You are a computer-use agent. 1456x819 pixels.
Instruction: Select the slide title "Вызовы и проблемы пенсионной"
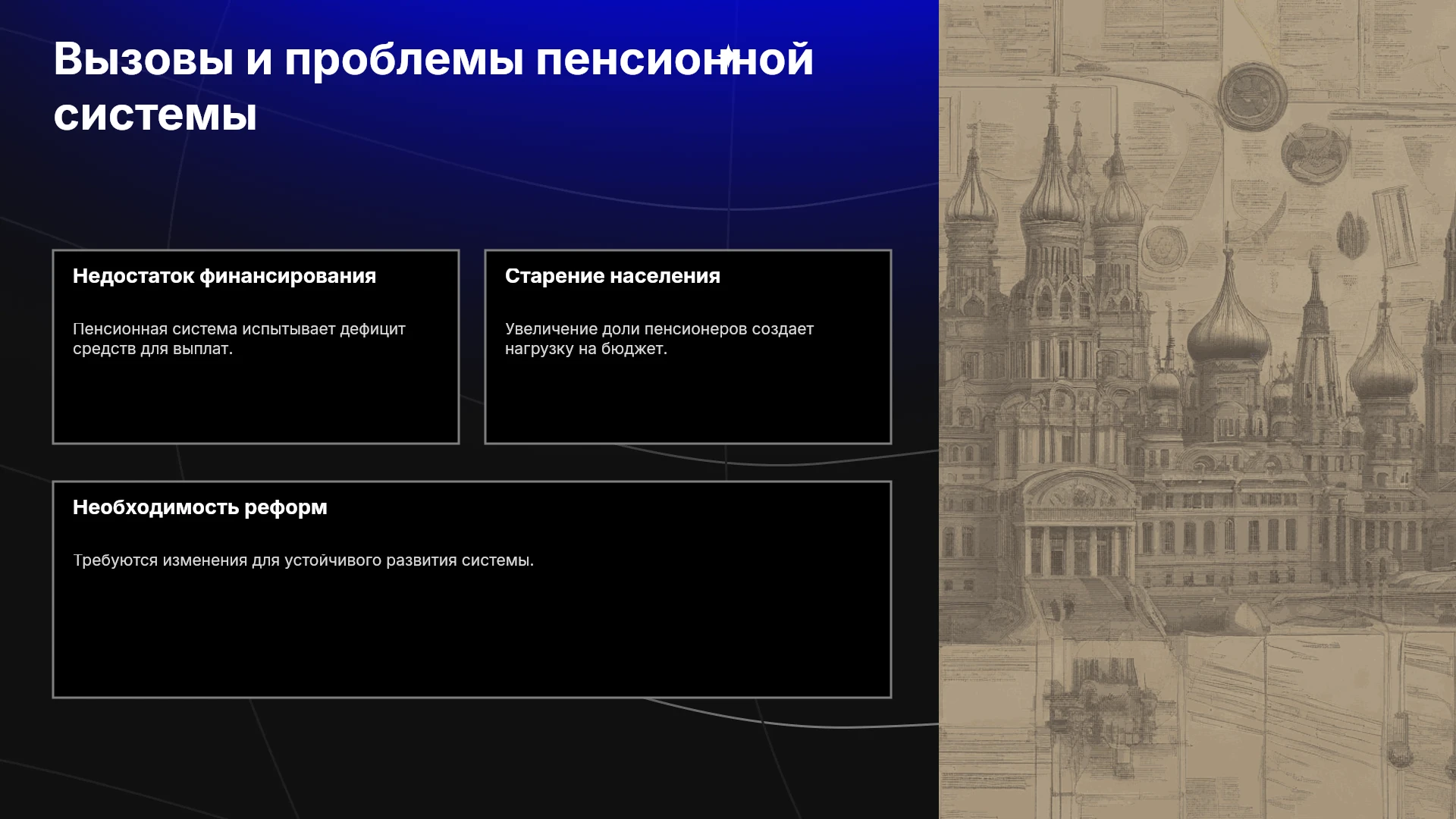(433, 58)
